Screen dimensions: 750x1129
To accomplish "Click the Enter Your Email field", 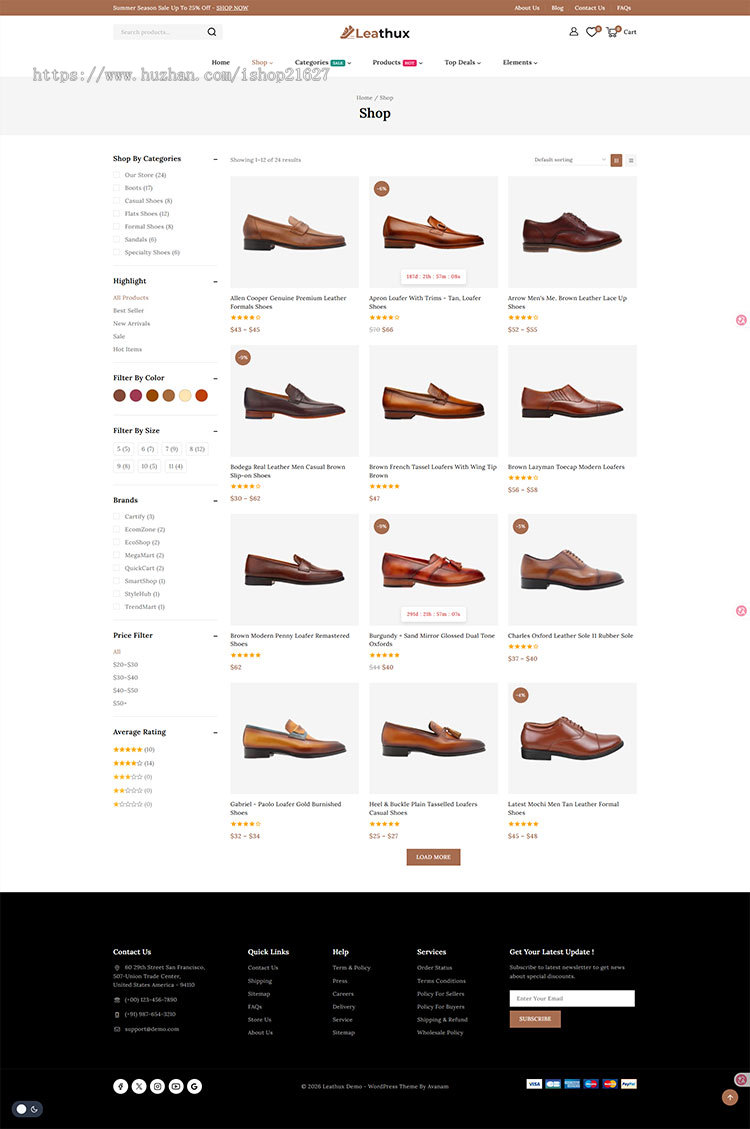I will 572,999.
